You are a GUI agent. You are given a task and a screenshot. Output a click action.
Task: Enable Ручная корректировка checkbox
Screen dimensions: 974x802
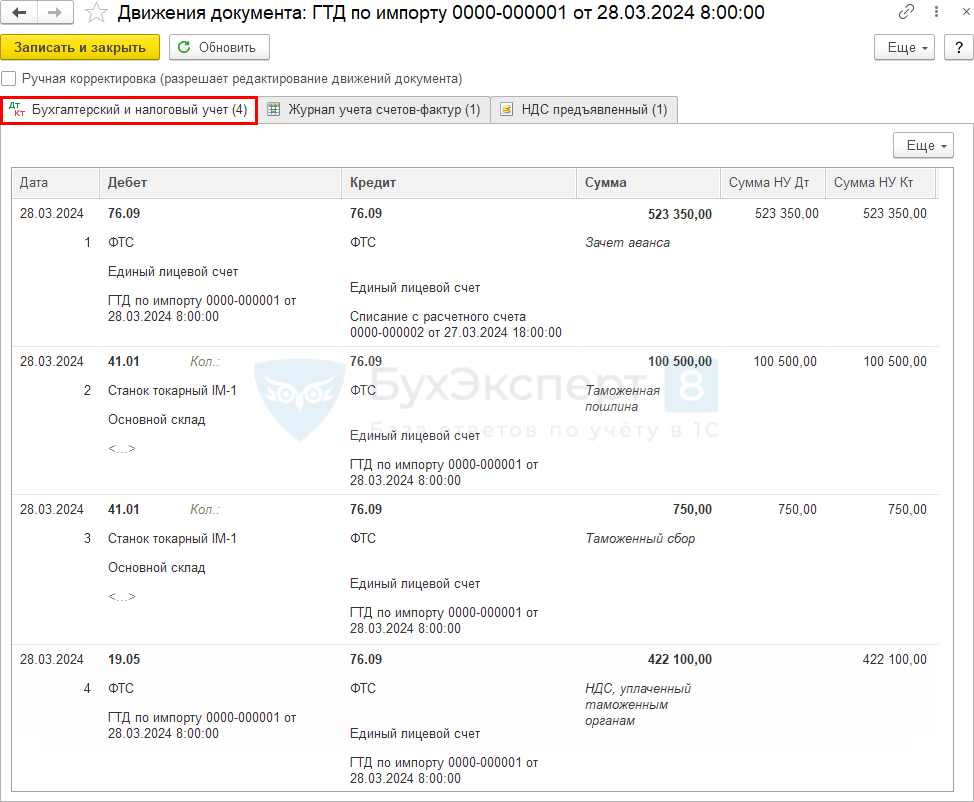coord(9,78)
